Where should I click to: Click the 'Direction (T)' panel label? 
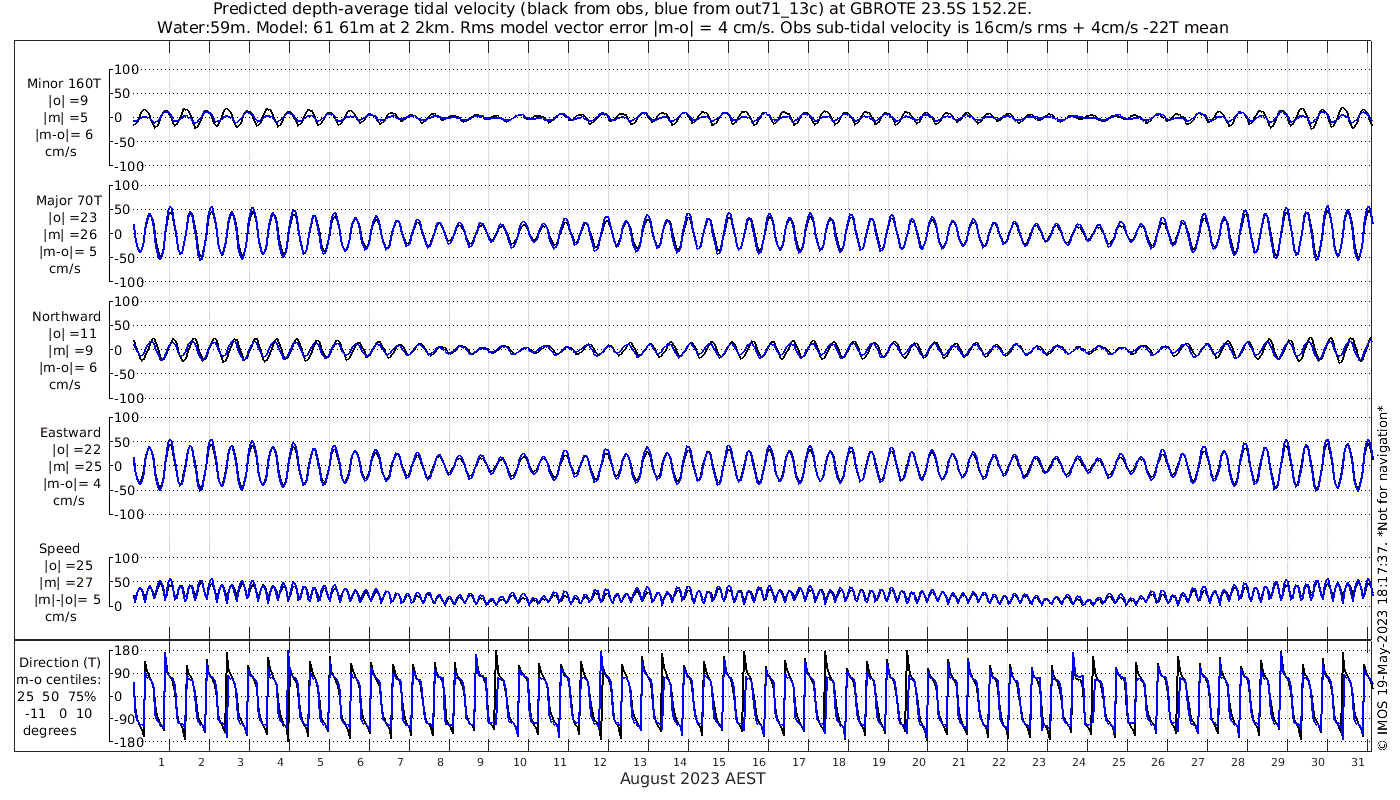click(x=60, y=663)
